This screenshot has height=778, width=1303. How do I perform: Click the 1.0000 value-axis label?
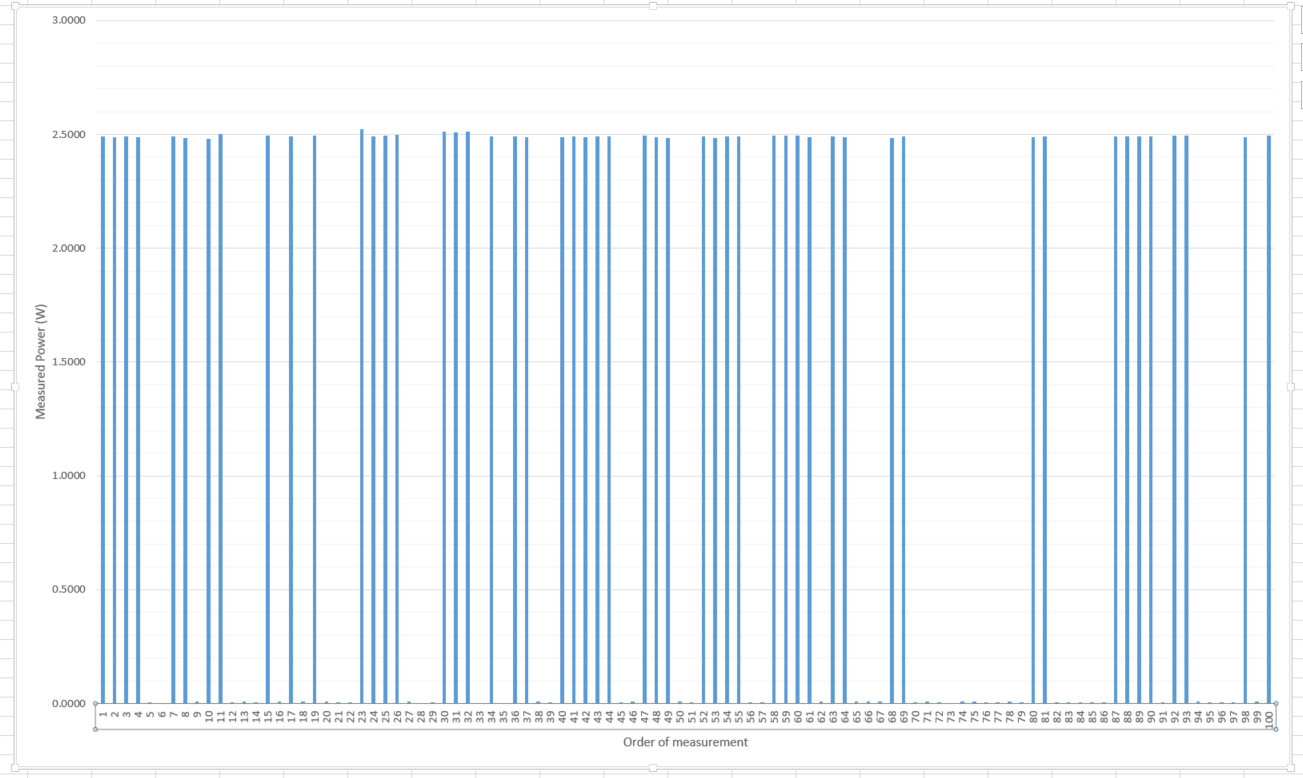[67, 476]
